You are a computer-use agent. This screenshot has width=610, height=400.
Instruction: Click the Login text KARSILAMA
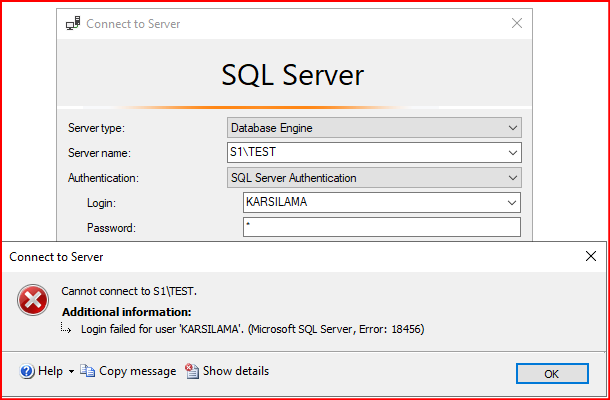point(277,202)
